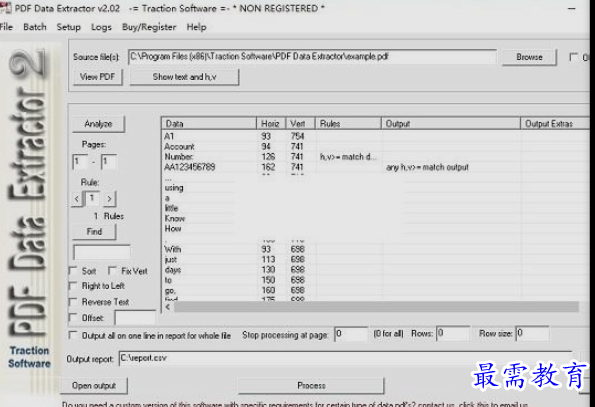The height and width of the screenshot is (407, 595).
Task: Toggle the checkbox right of Browse
Action: [x=573, y=57]
